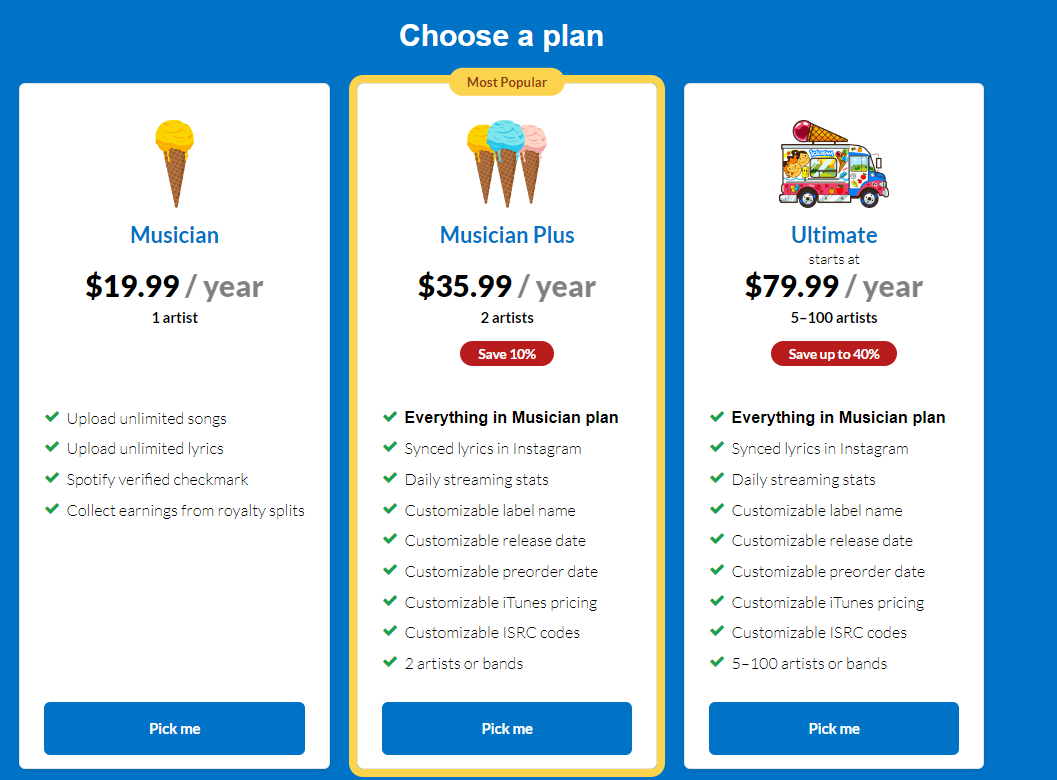Click the Most Popular badge
Screen dimensions: 1057x780
click(x=507, y=82)
